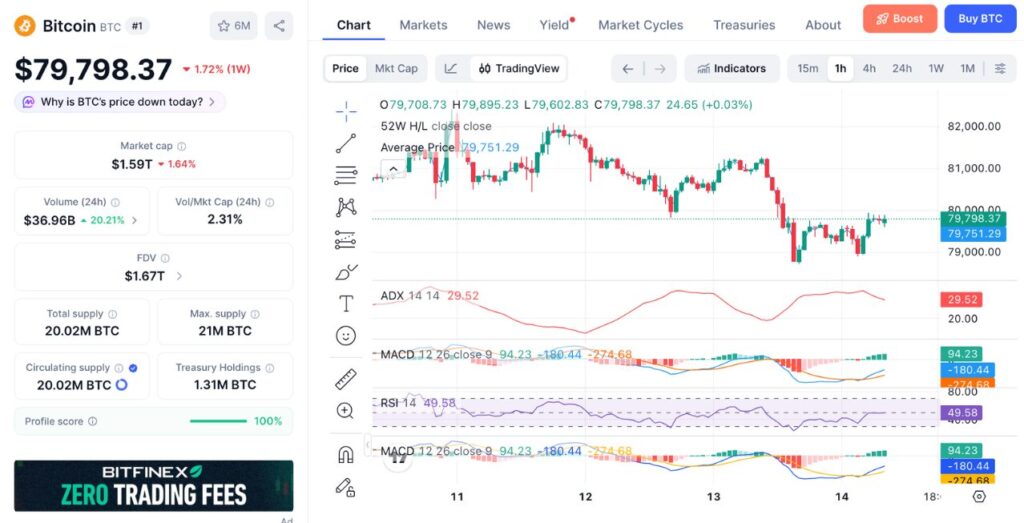Screen dimensions: 1024x523
Task: Click Circulating supply verified badge
Action: (x=133, y=368)
